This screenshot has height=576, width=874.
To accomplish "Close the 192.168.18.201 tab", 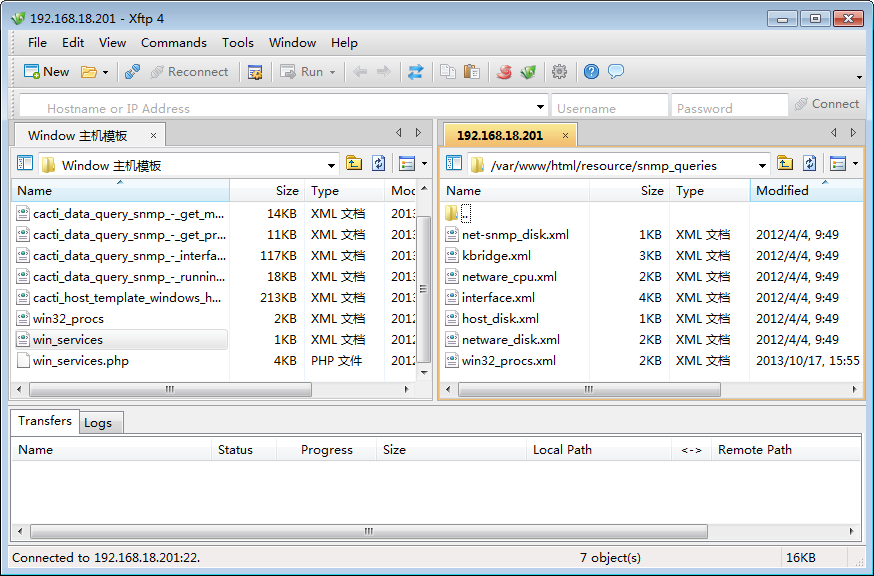I will (565, 135).
